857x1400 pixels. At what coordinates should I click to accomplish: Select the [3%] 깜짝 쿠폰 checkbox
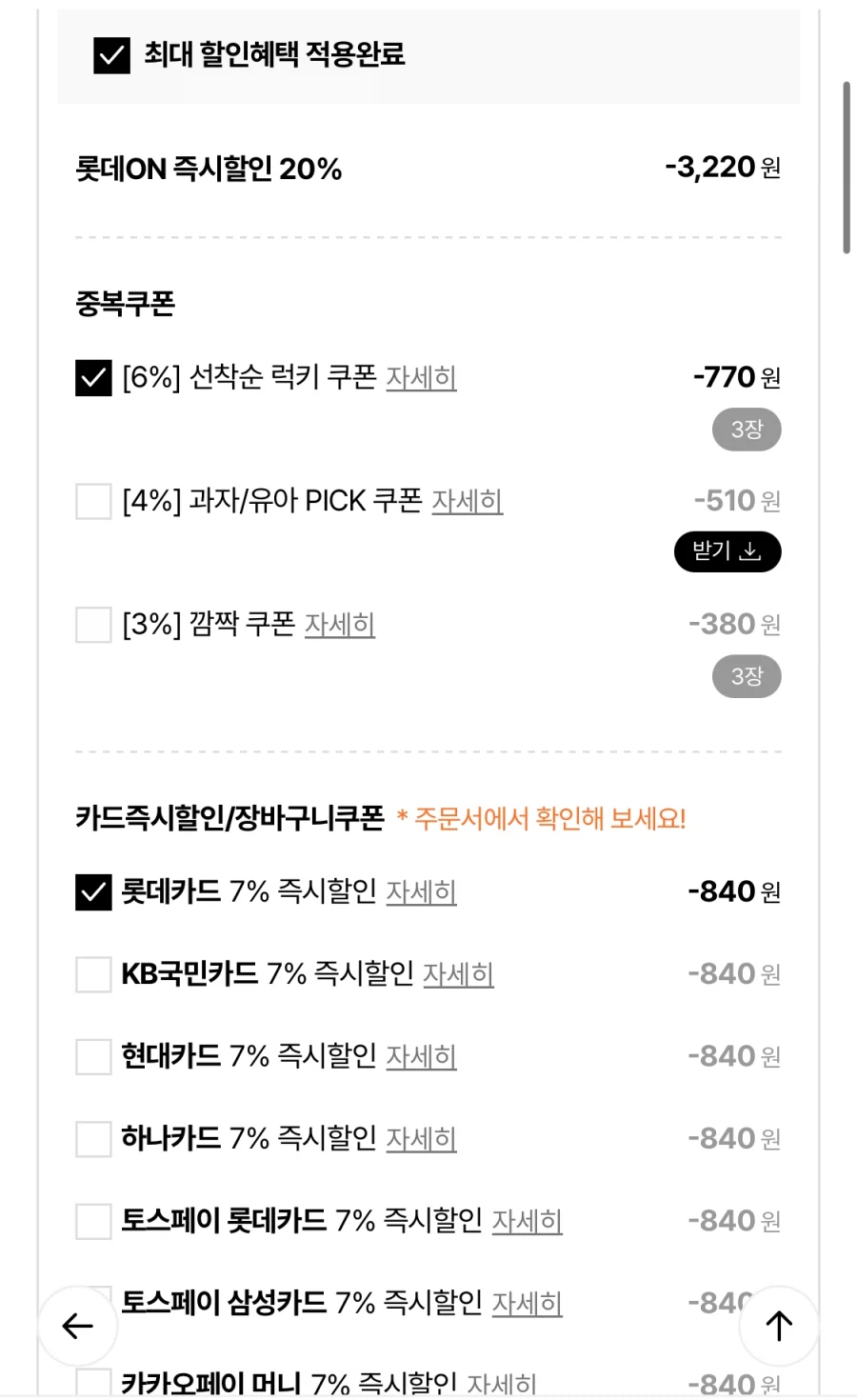[x=92, y=625]
